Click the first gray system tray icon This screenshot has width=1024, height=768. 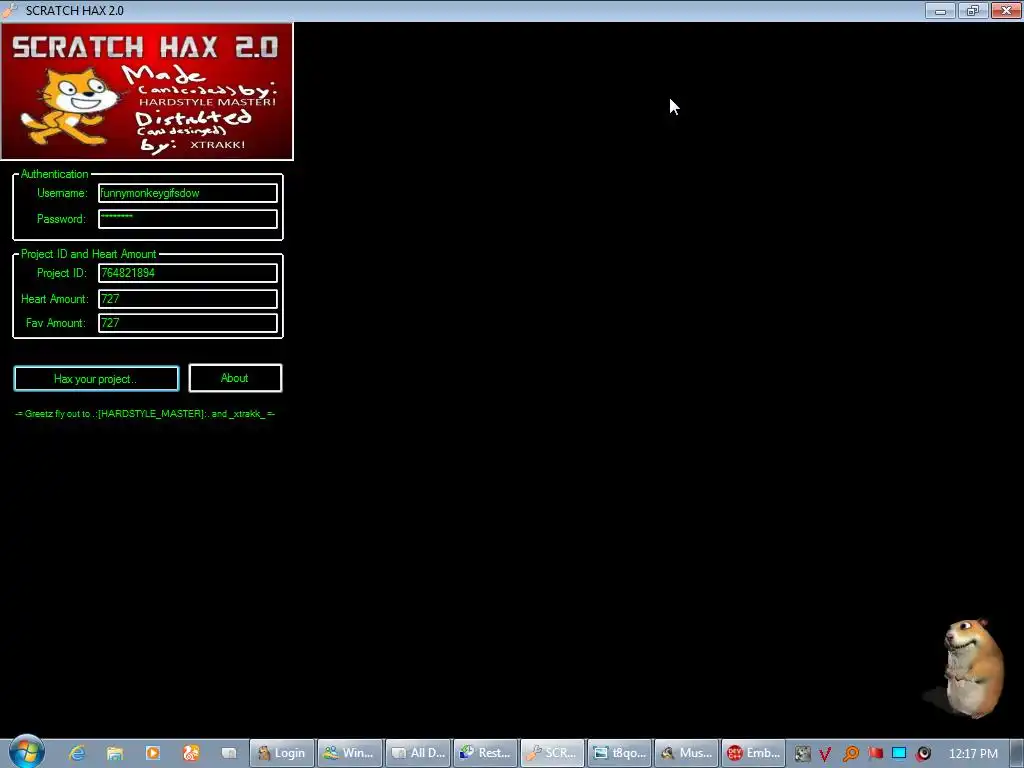pos(803,754)
